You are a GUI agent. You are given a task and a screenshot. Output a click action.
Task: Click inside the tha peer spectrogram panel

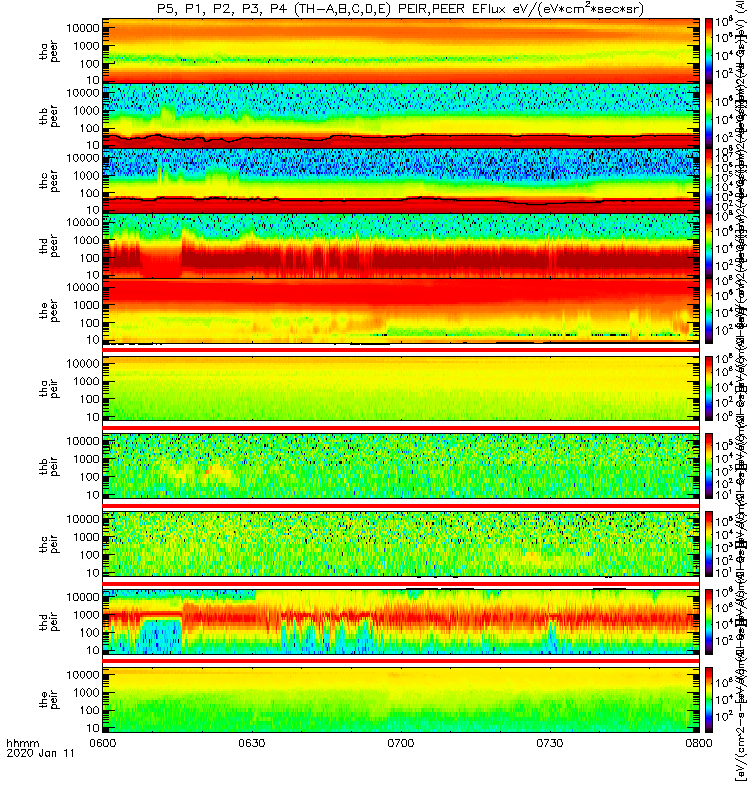[x=401, y=51]
